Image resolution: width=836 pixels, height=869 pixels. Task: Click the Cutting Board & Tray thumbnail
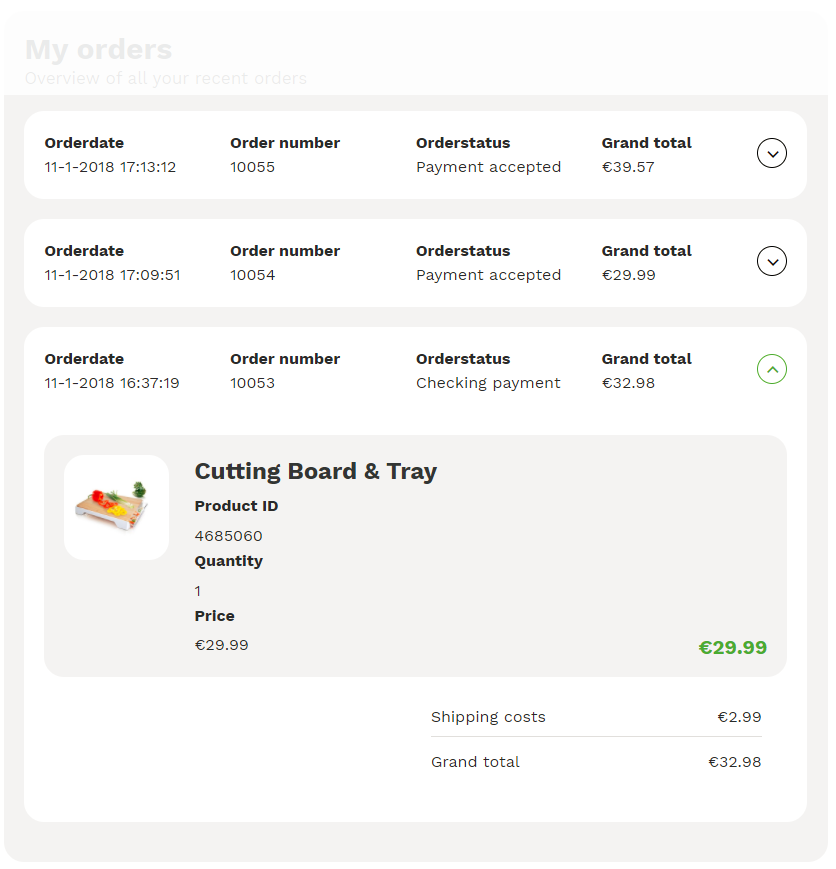click(x=116, y=507)
